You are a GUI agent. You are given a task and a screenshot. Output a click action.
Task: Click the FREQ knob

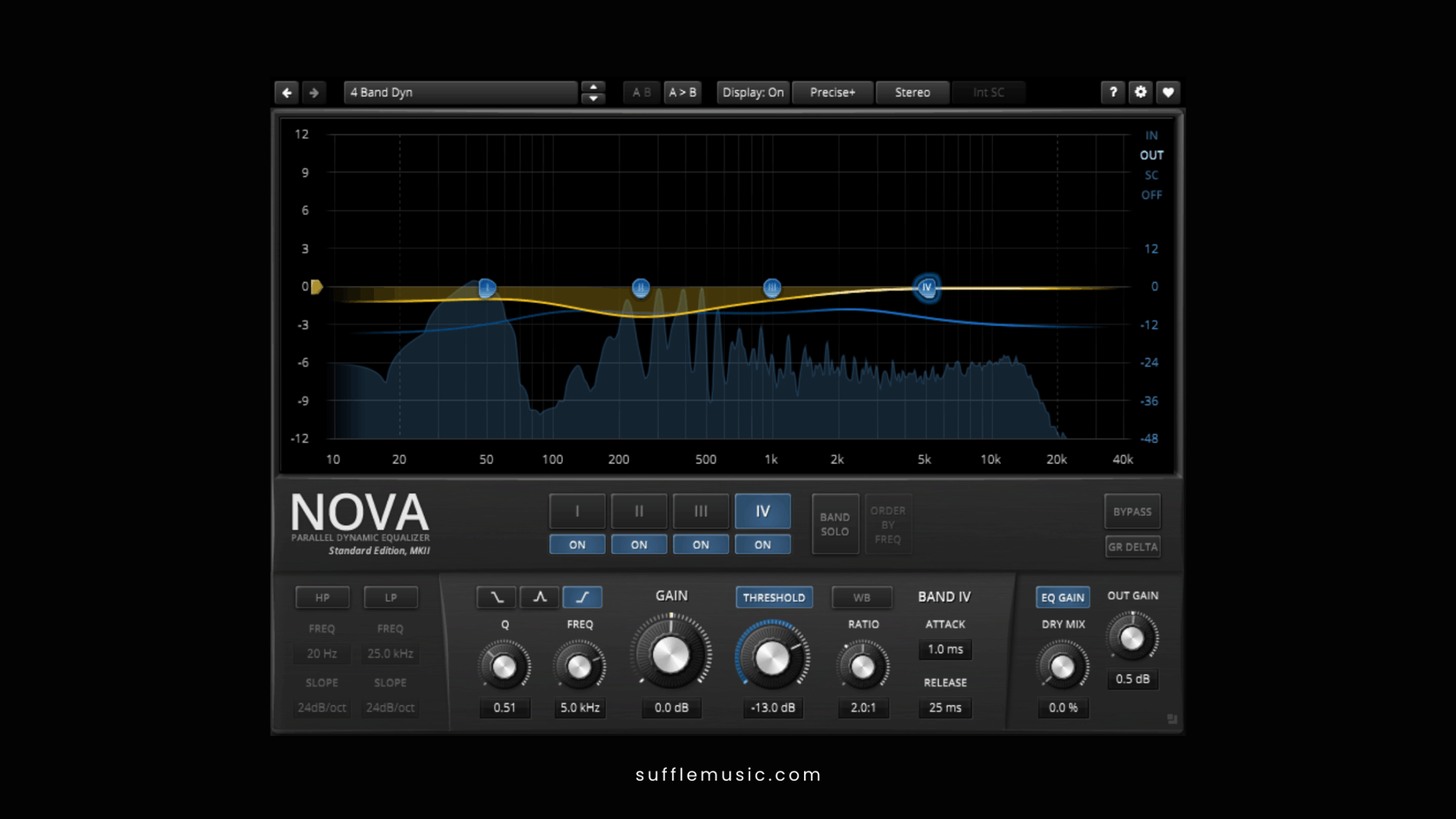(579, 666)
